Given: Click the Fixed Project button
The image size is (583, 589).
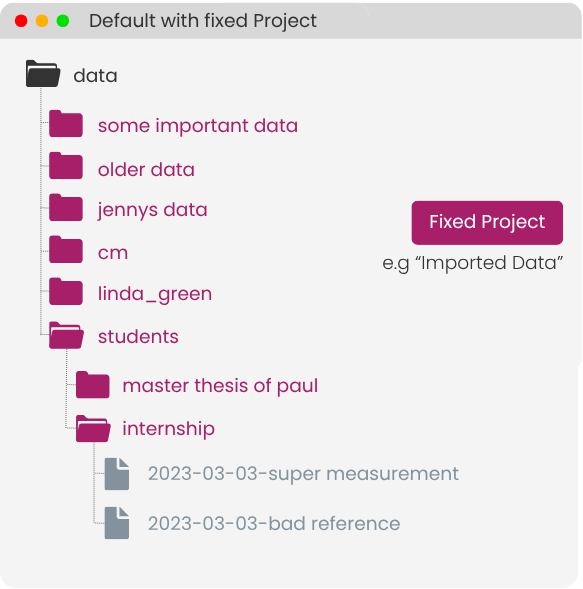Looking at the screenshot, I should (x=487, y=223).
